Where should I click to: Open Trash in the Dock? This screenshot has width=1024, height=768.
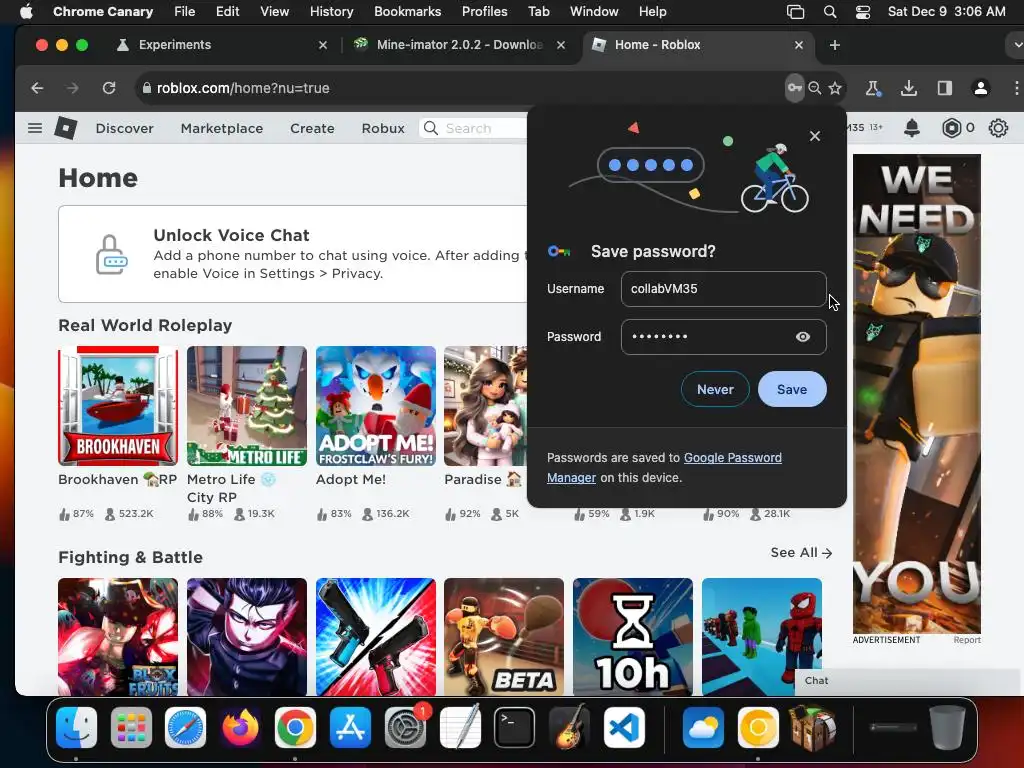click(x=947, y=728)
